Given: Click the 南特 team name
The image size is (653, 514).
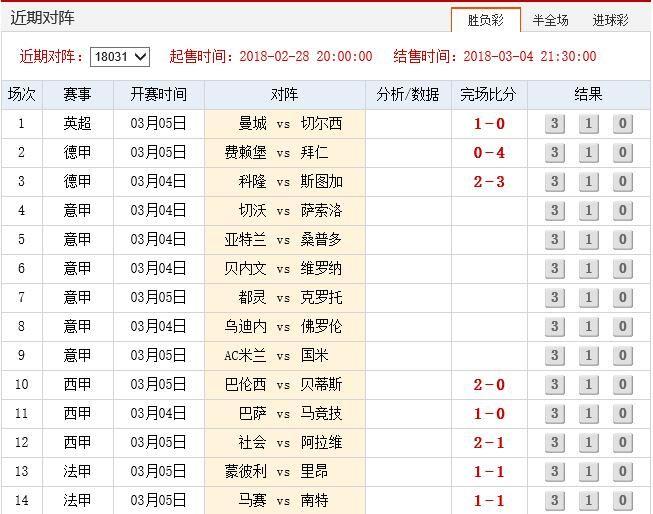Looking at the screenshot, I should [x=314, y=501].
